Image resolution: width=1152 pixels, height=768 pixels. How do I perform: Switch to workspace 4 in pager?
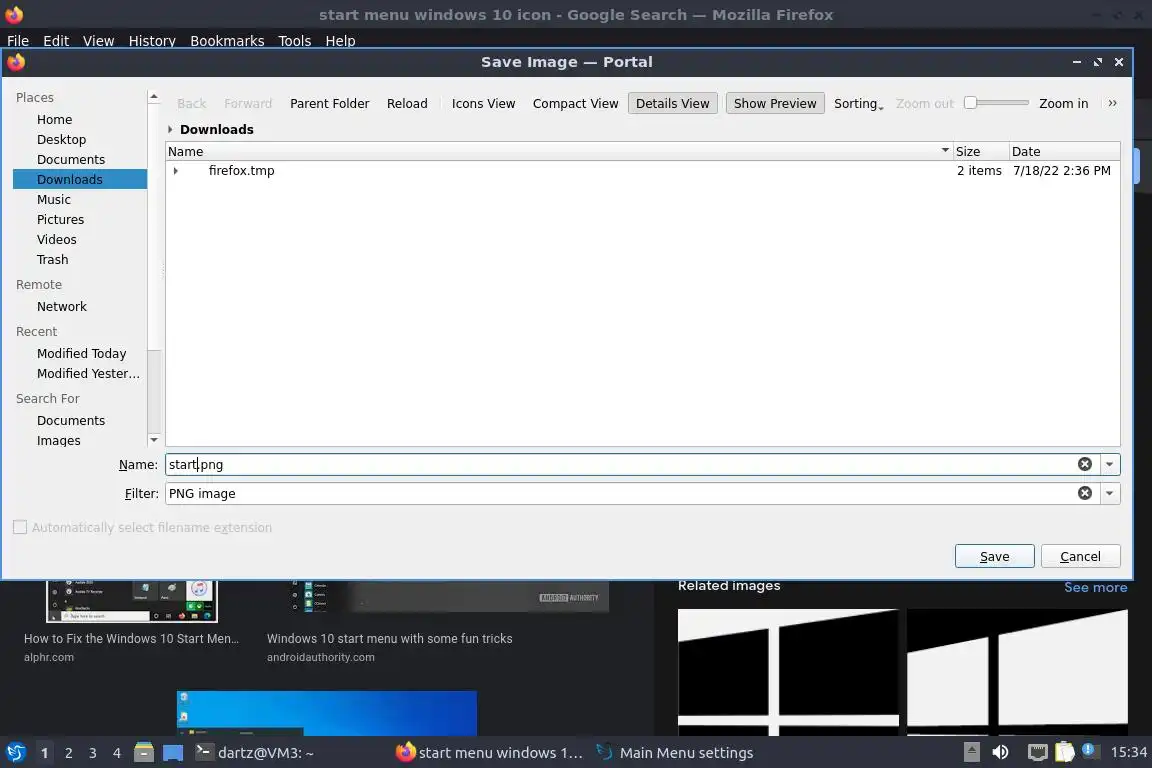click(x=116, y=753)
